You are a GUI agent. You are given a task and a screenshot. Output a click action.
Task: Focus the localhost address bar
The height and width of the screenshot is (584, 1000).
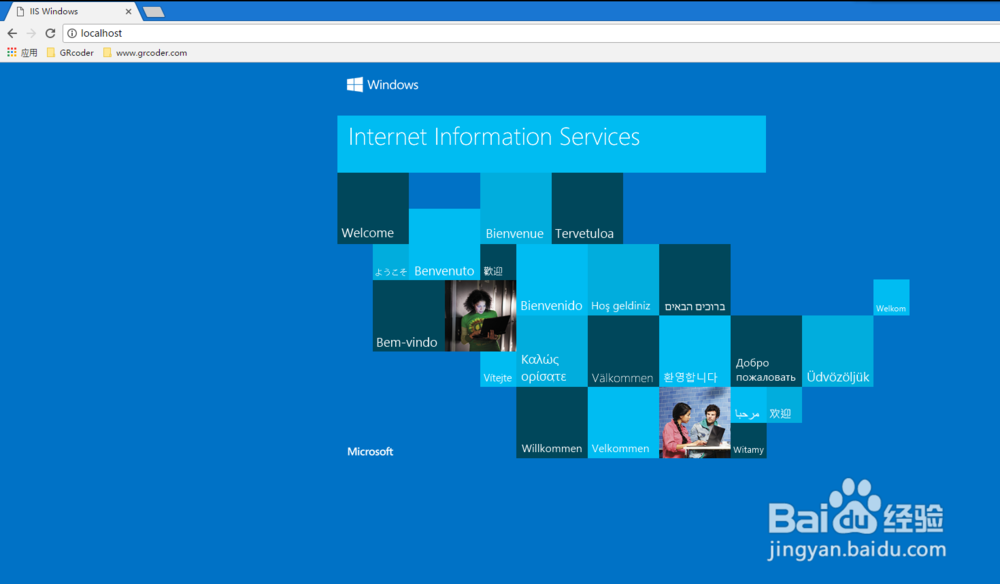[531, 33]
